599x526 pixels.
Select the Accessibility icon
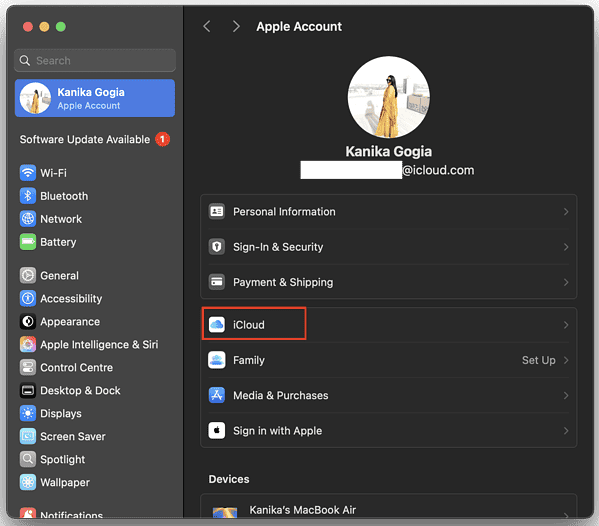28,298
